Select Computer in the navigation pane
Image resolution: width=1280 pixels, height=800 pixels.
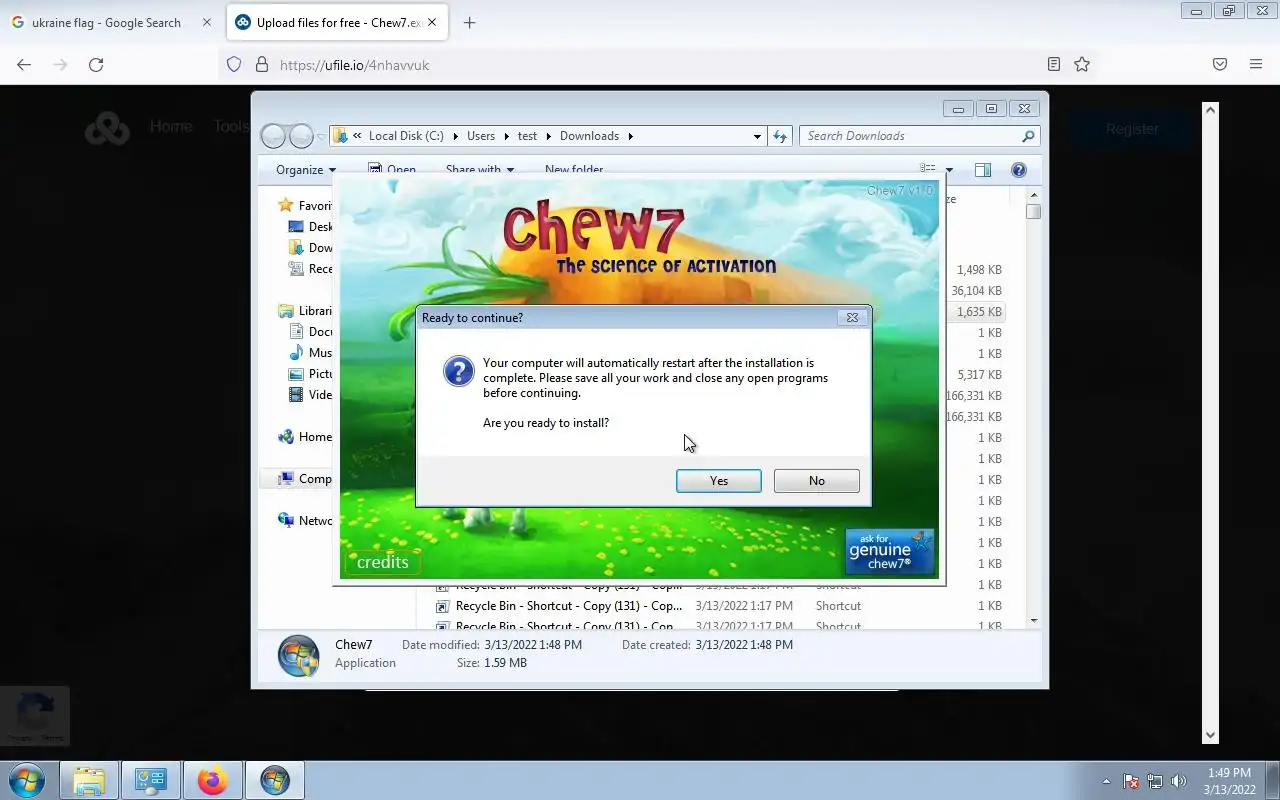coord(306,479)
